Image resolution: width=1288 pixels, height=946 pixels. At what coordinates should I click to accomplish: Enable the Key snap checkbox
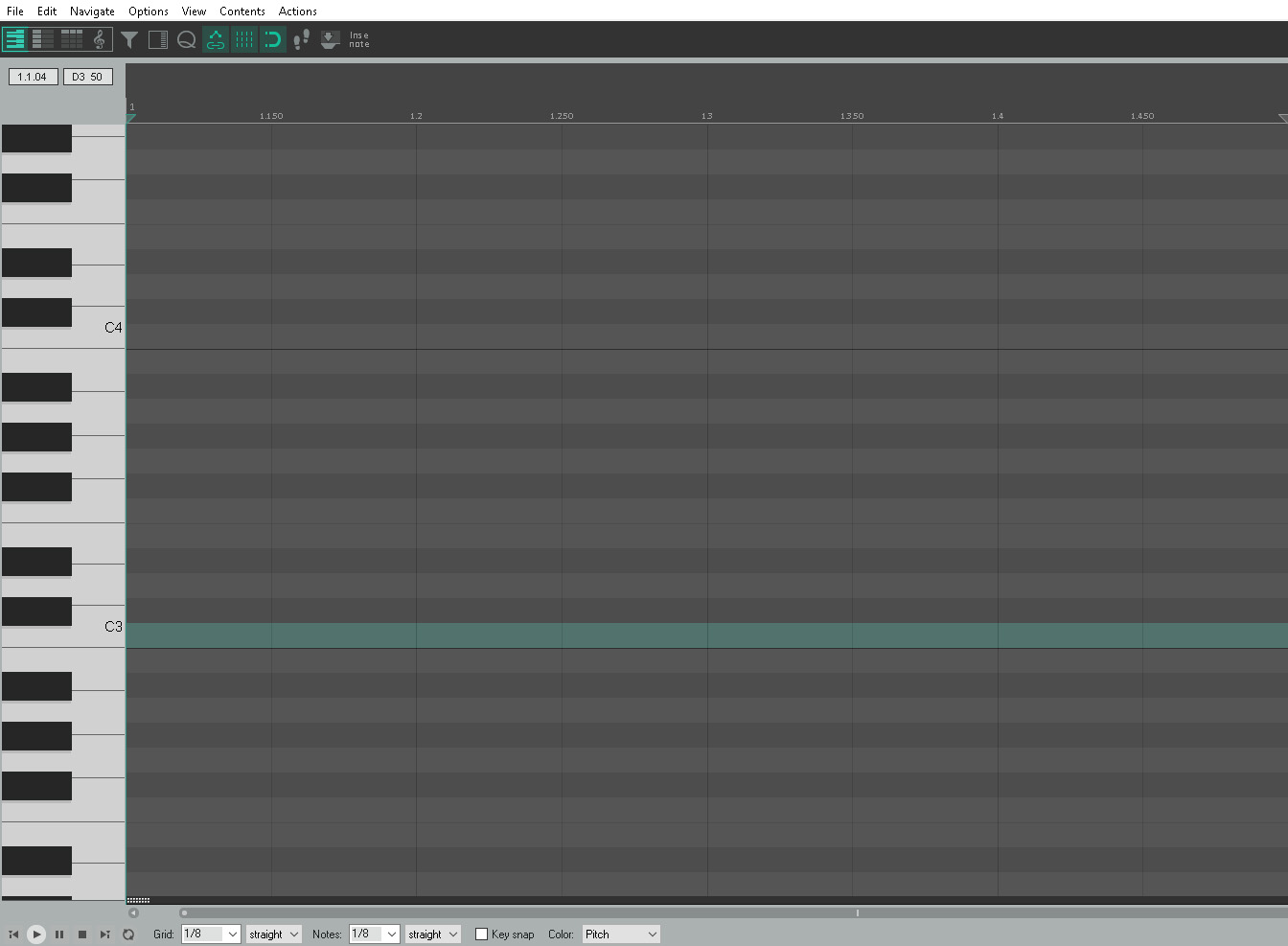click(x=482, y=934)
